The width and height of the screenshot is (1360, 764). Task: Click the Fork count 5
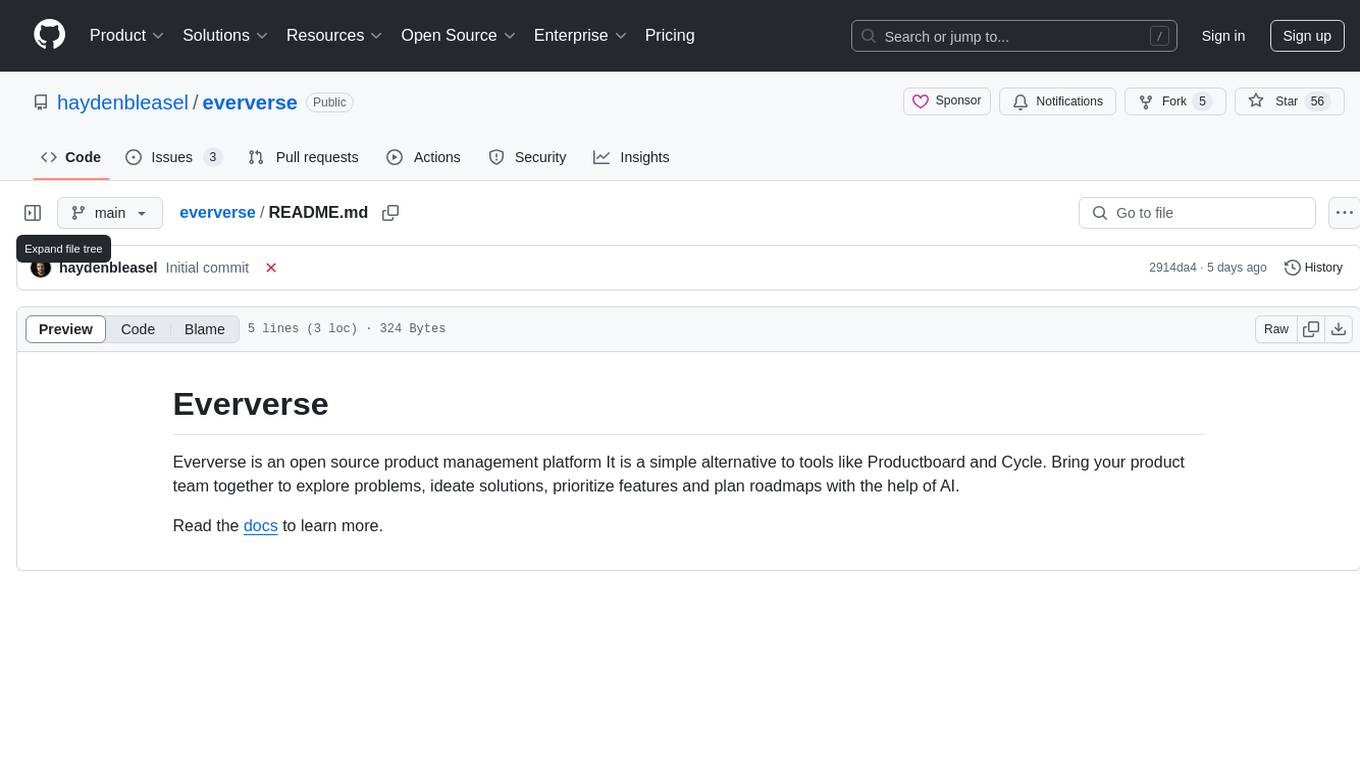point(1203,101)
